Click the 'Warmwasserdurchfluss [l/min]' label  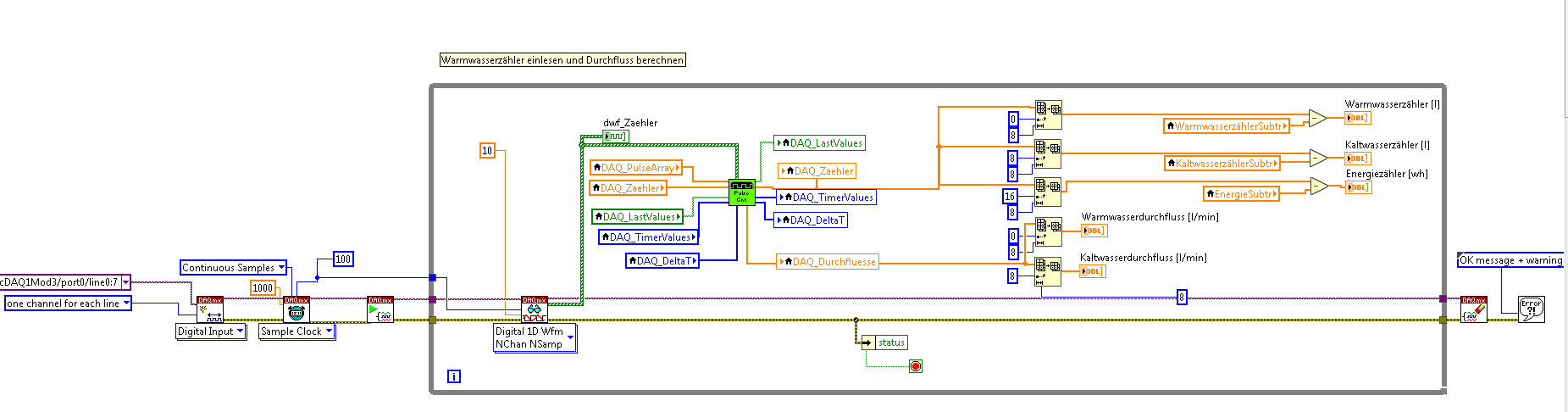(1150, 217)
